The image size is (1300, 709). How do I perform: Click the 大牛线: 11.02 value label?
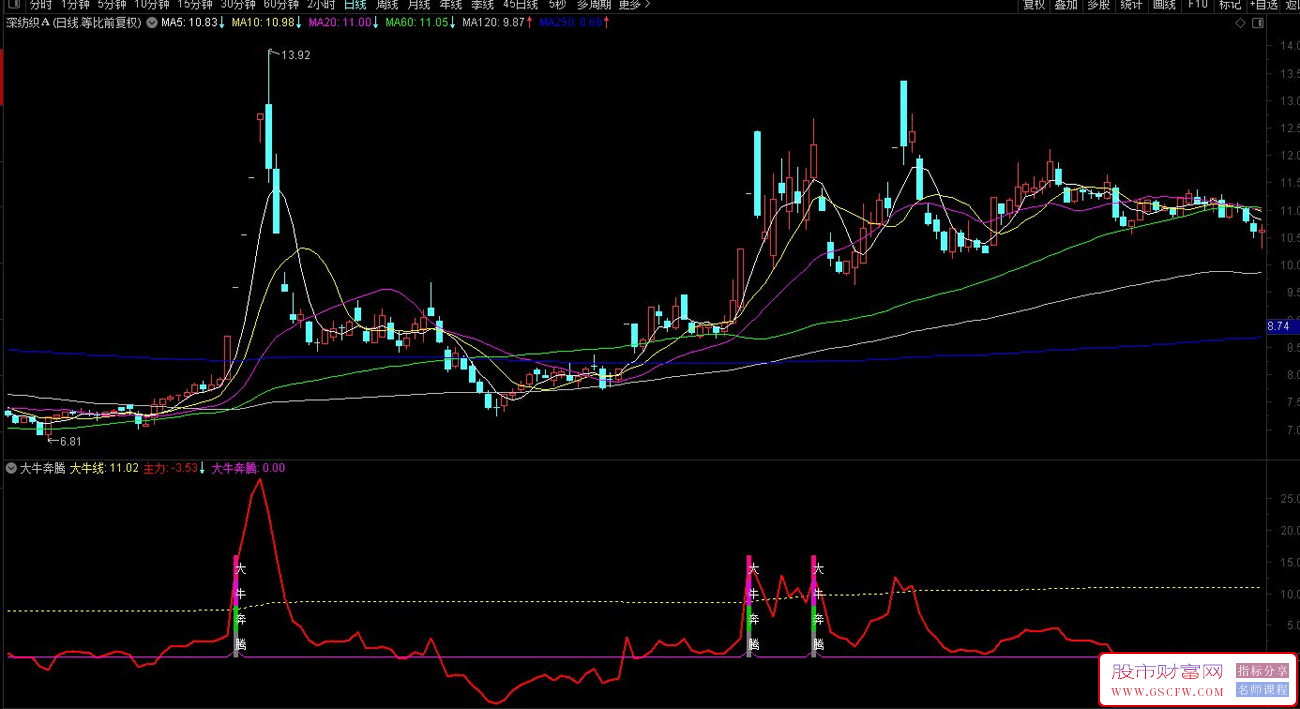[103, 467]
